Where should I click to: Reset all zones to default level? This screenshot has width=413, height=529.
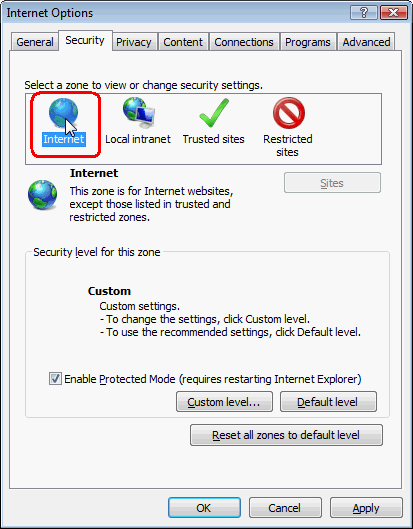click(286, 435)
